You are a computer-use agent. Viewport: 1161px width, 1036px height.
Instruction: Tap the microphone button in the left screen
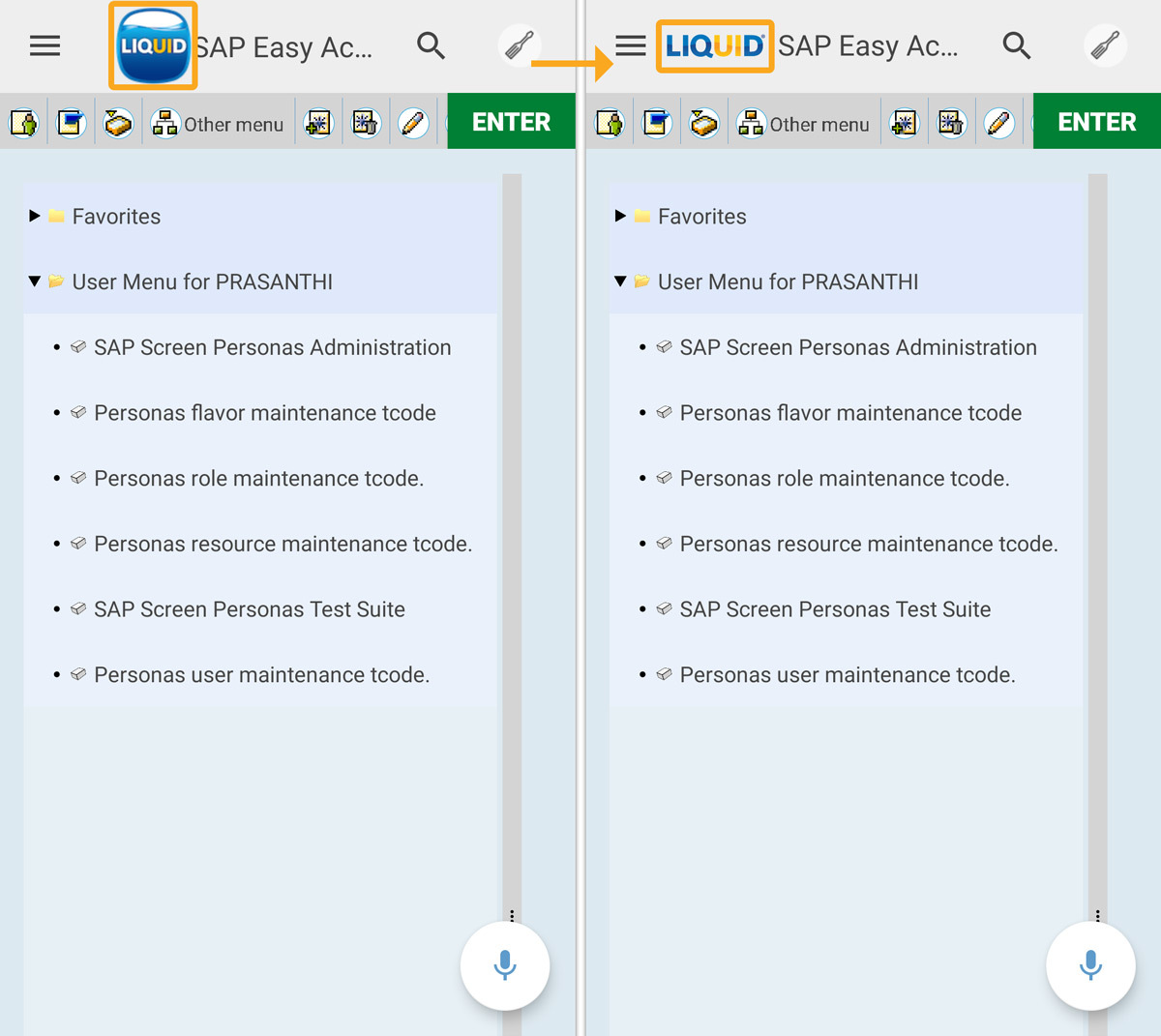[505, 965]
